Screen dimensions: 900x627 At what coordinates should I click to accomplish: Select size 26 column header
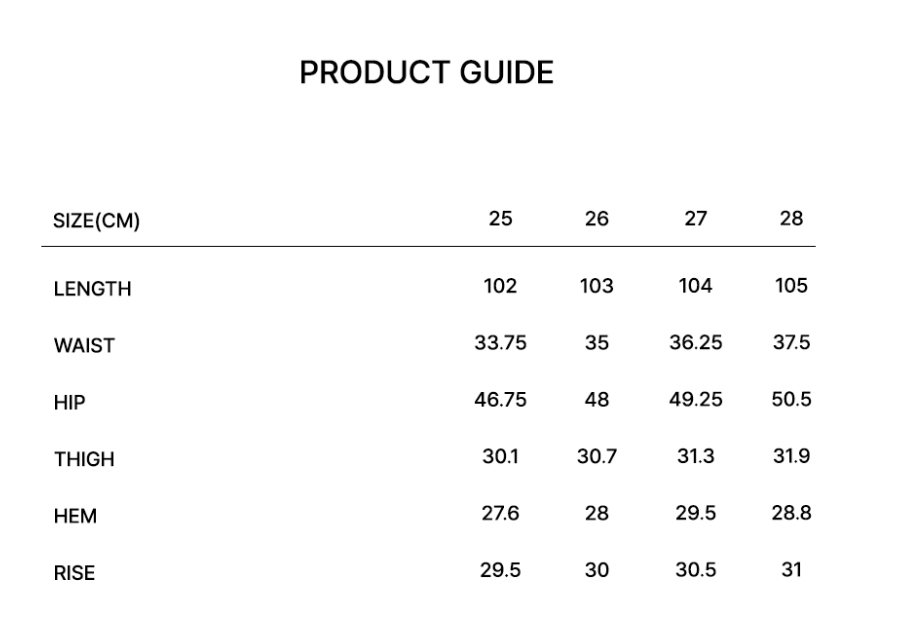[x=596, y=218]
